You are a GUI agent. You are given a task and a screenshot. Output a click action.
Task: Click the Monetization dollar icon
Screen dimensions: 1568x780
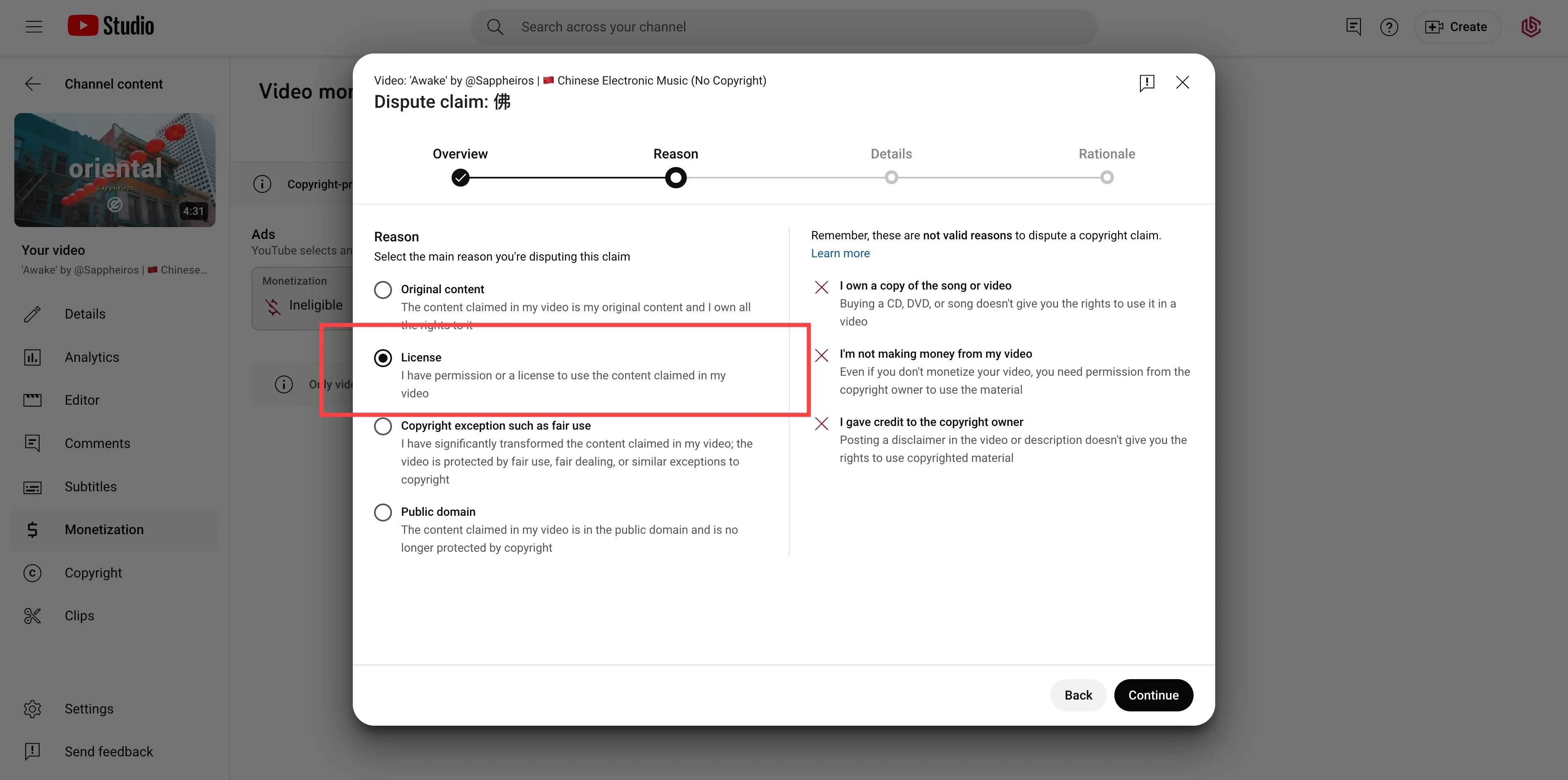(x=32, y=530)
